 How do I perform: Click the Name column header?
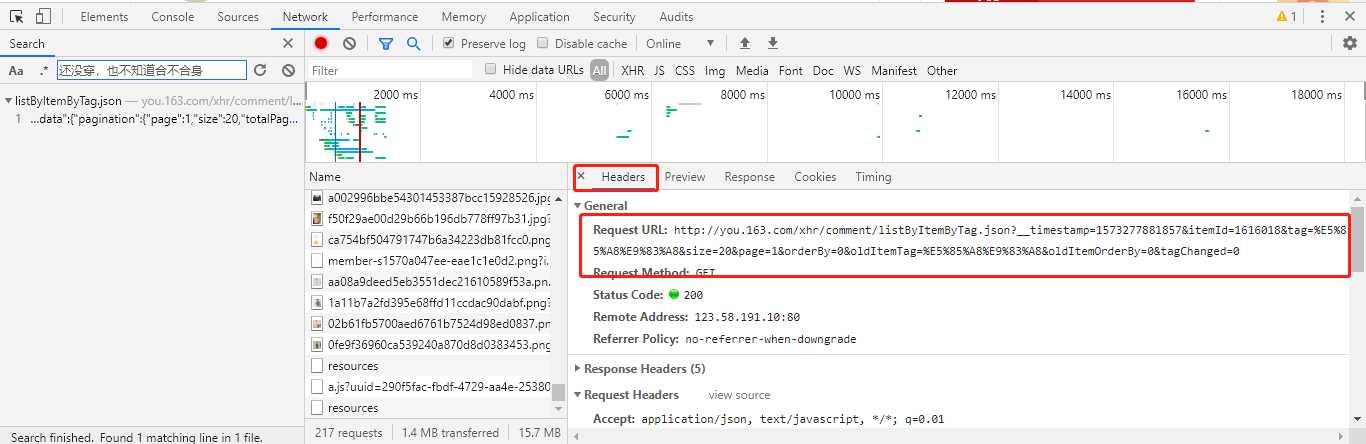[435, 176]
